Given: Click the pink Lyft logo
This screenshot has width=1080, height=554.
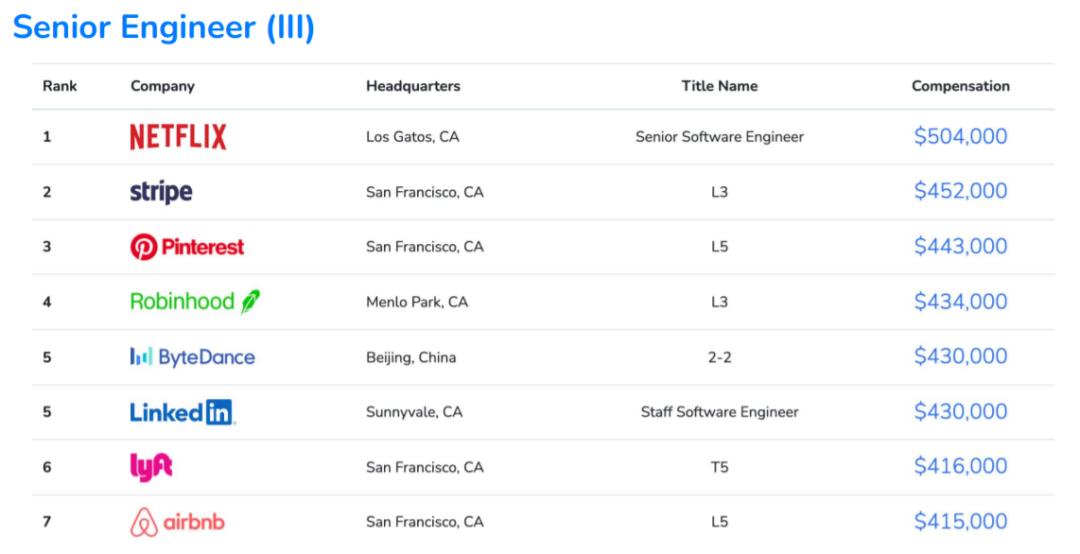Looking at the screenshot, I should pyautogui.click(x=146, y=466).
